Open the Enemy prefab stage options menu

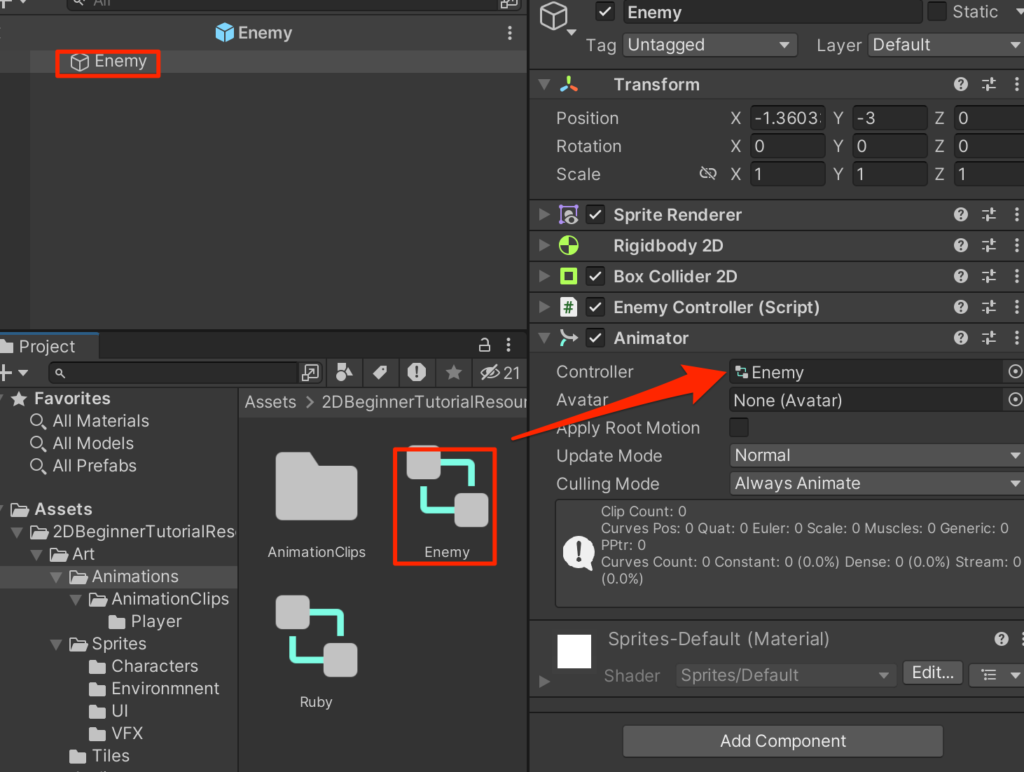[510, 33]
